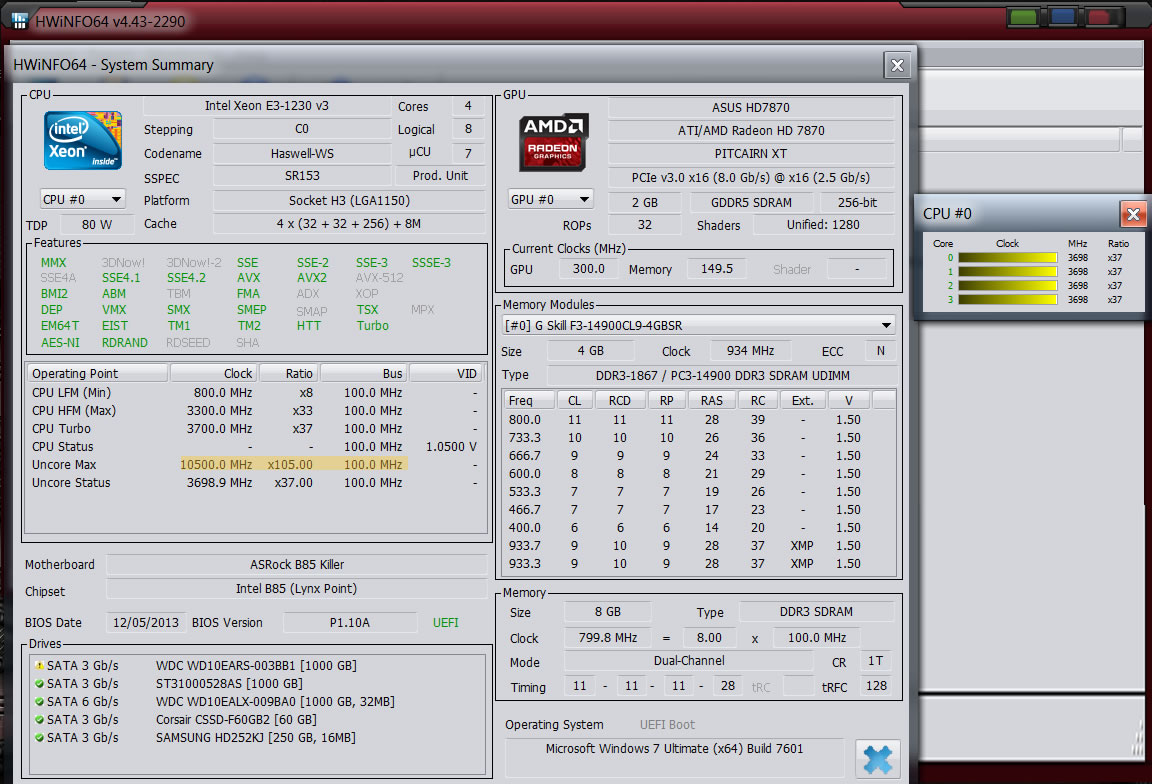Click the PITCAIRN XT codename field
Viewport: 1152px width, 784px height.
tap(751, 154)
